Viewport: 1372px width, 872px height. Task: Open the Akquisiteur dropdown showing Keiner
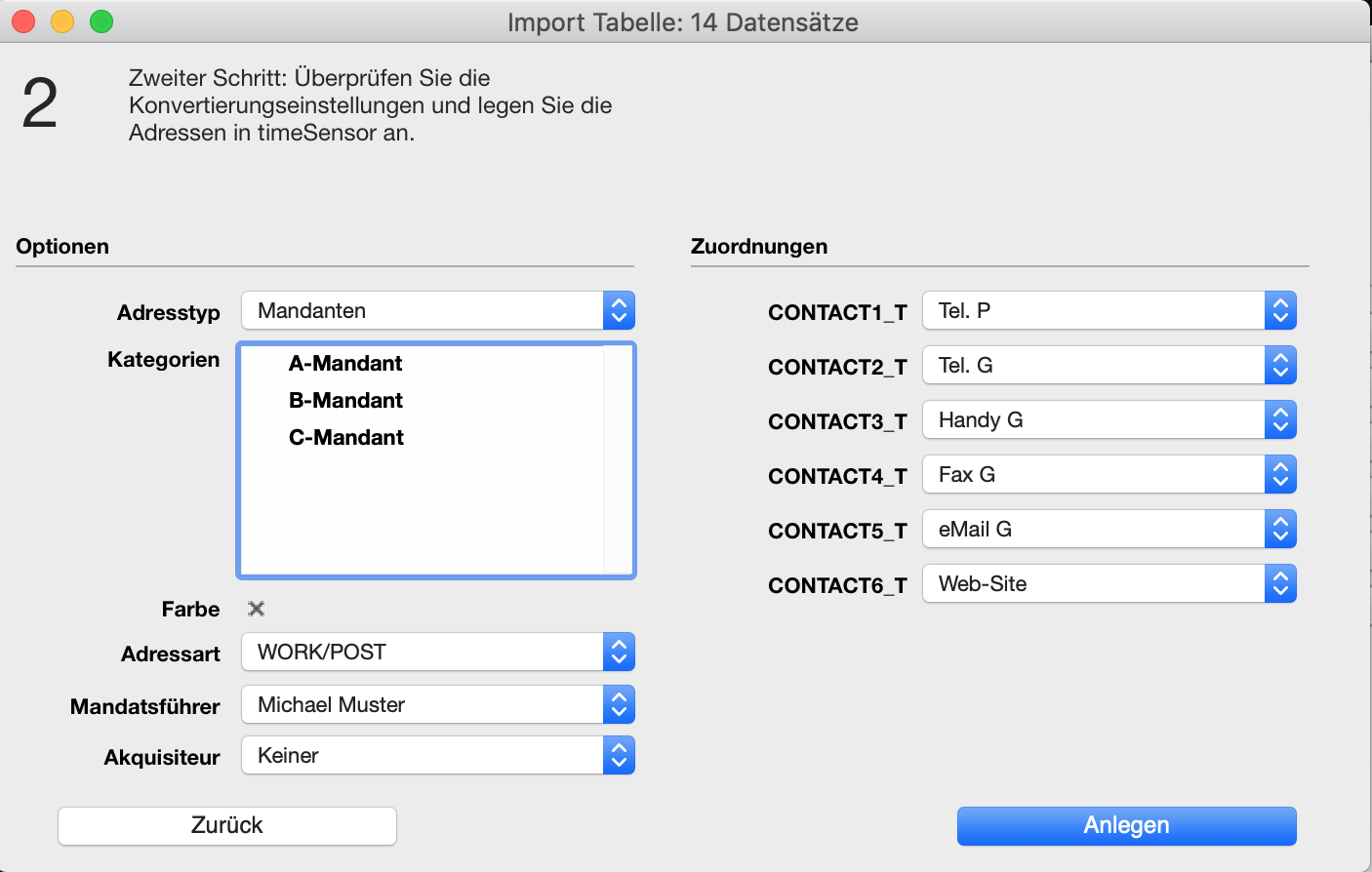438,756
